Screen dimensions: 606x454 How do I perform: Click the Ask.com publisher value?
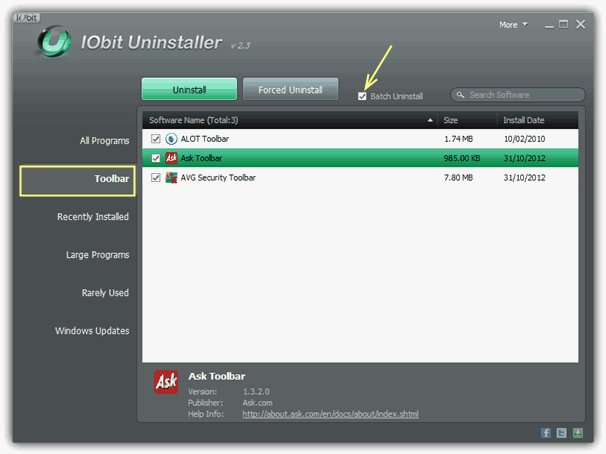pyautogui.click(x=257, y=403)
